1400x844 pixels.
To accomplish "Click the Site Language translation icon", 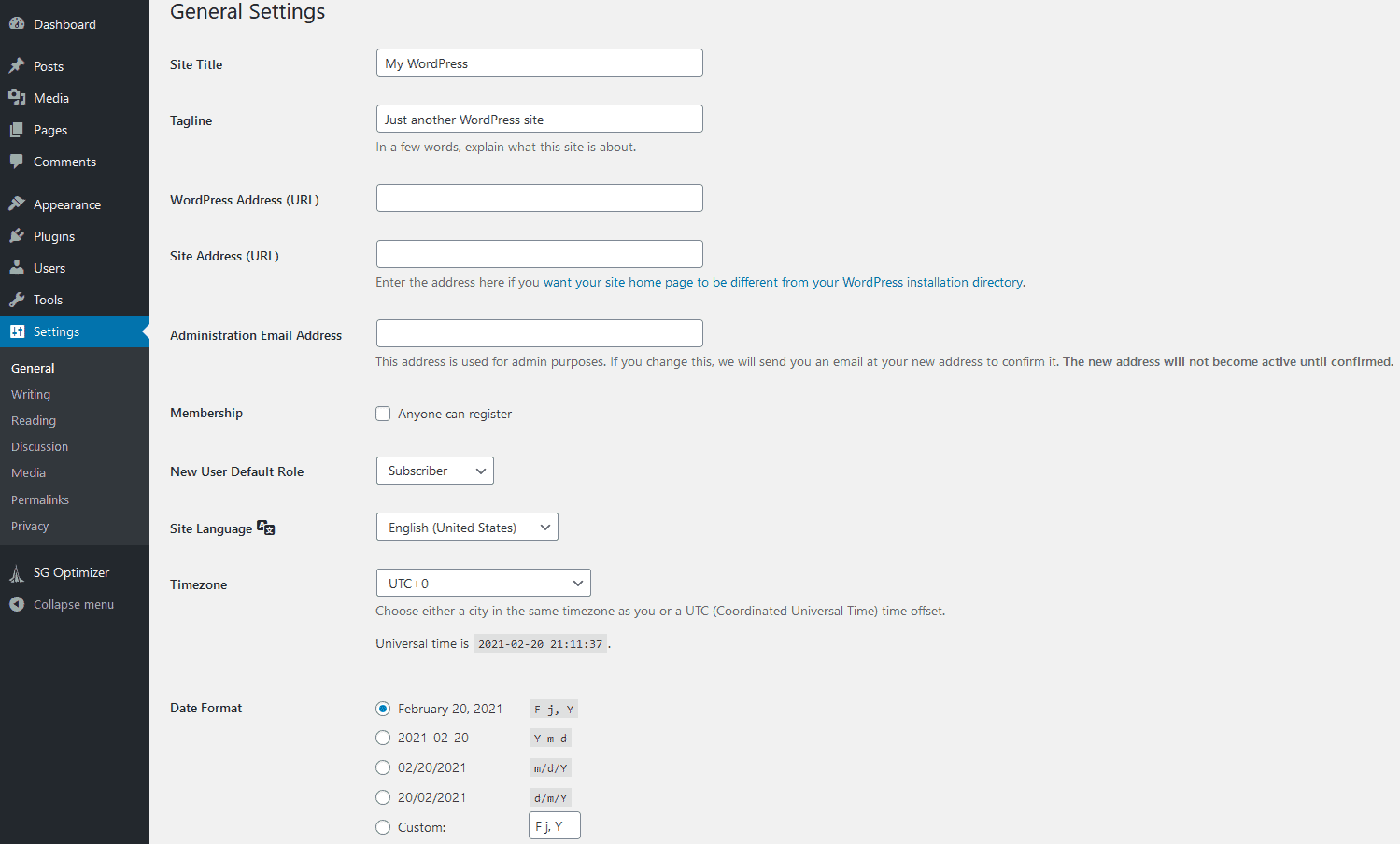I will (266, 527).
